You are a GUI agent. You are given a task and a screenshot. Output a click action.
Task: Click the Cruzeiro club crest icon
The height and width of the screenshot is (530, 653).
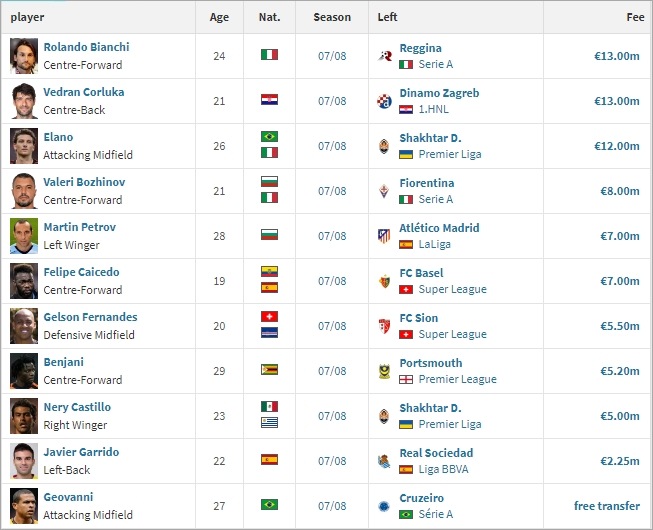click(385, 506)
